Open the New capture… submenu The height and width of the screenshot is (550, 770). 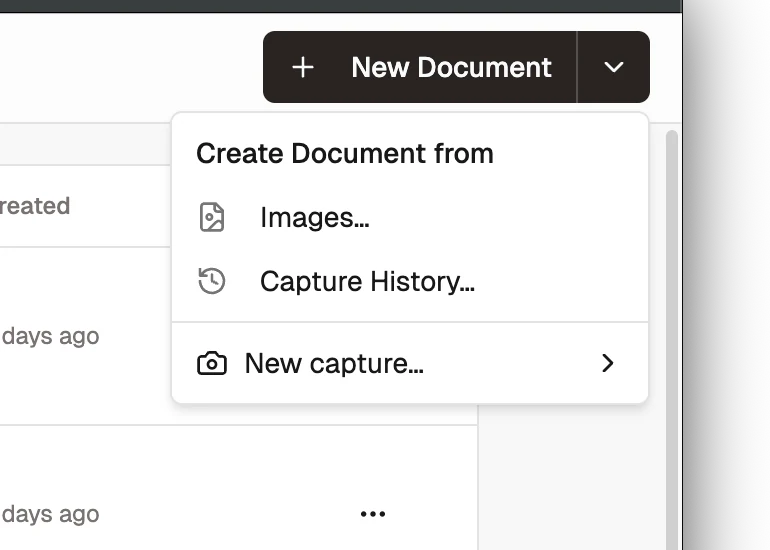pos(410,363)
